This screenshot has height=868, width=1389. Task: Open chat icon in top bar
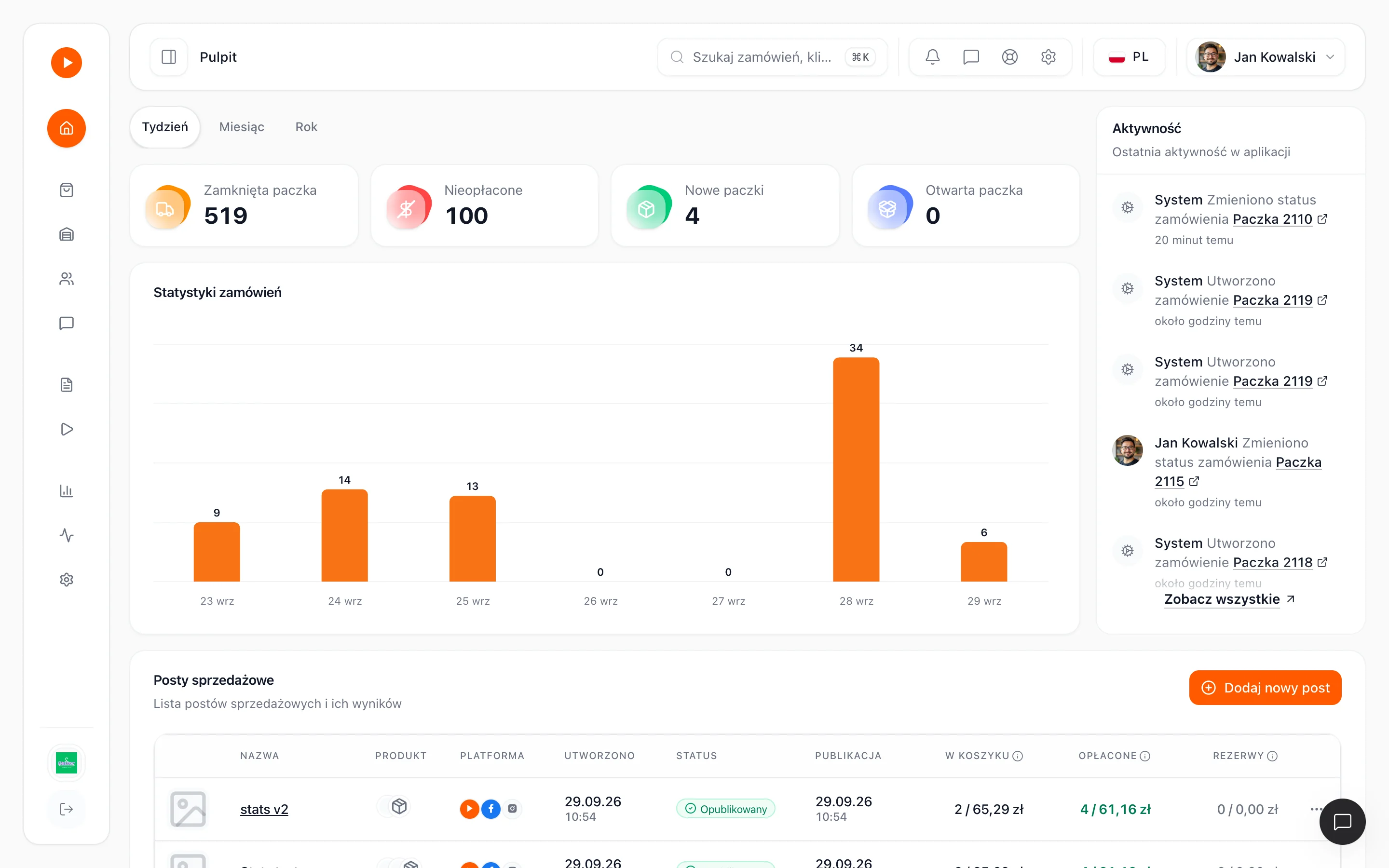[x=971, y=57]
